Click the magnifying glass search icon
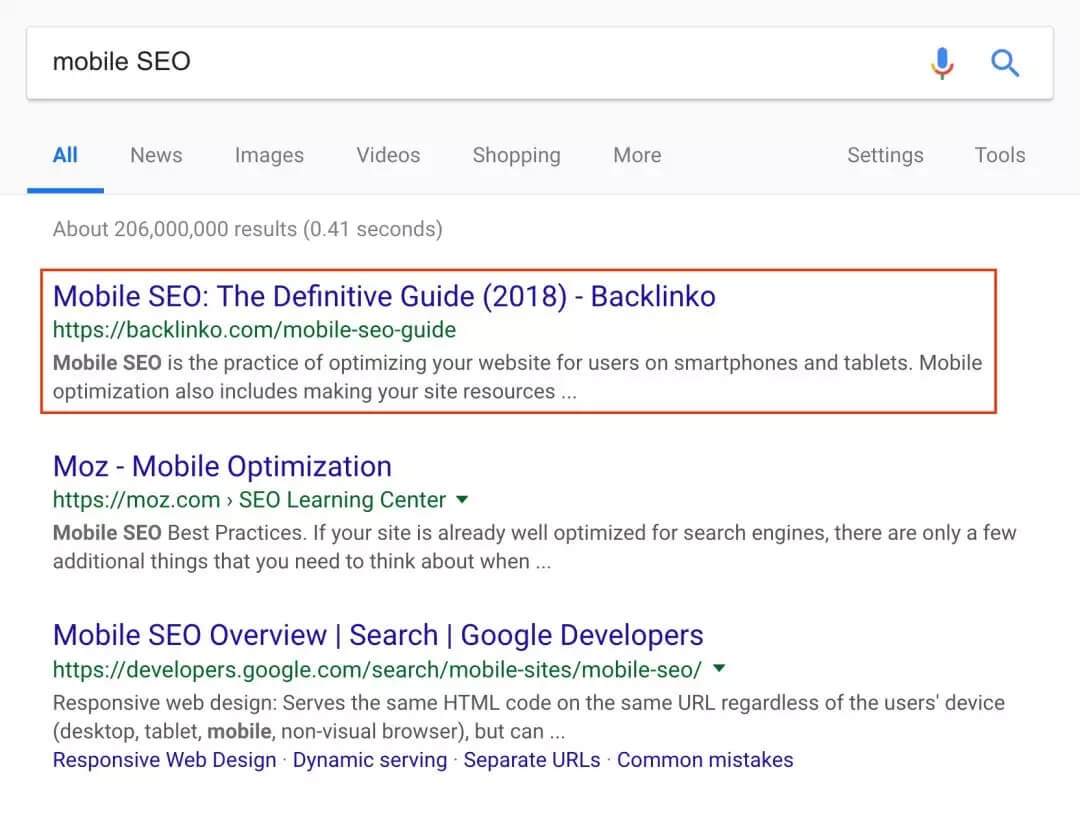Image resolution: width=1080 pixels, height=837 pixels. 1005,63
